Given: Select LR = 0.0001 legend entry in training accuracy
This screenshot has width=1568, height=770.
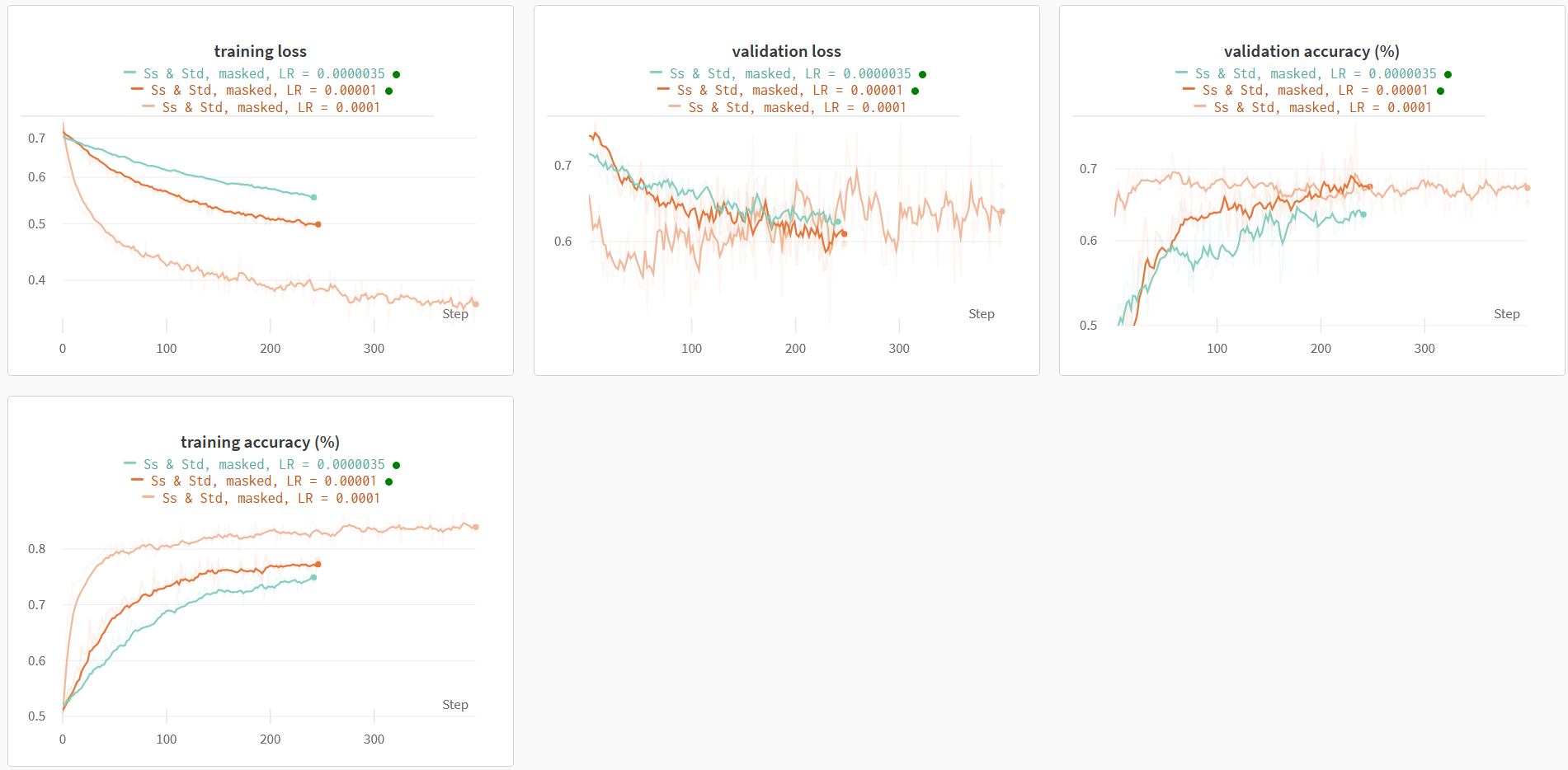Looking at the screenshot, I should tap(271, 498).
